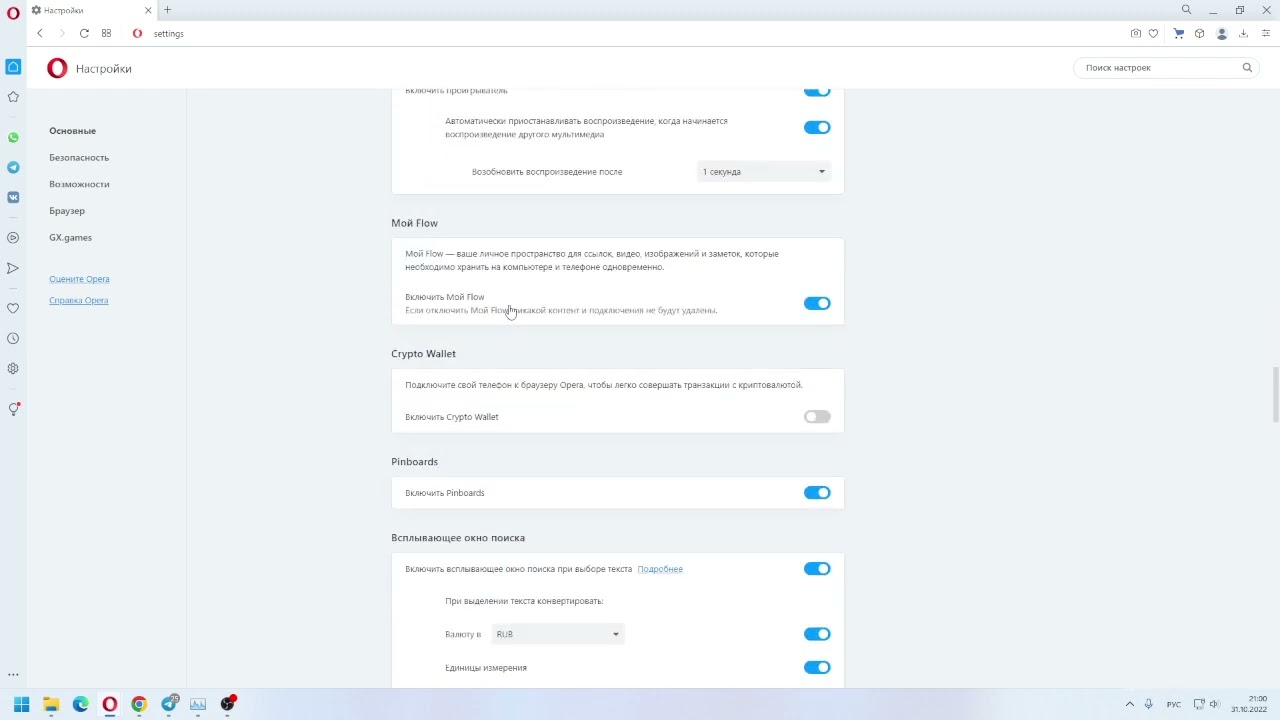Viewport: 1280px width, 720px height.
Task: Toggle Единицы измерения switch
Action: [817, 668]
